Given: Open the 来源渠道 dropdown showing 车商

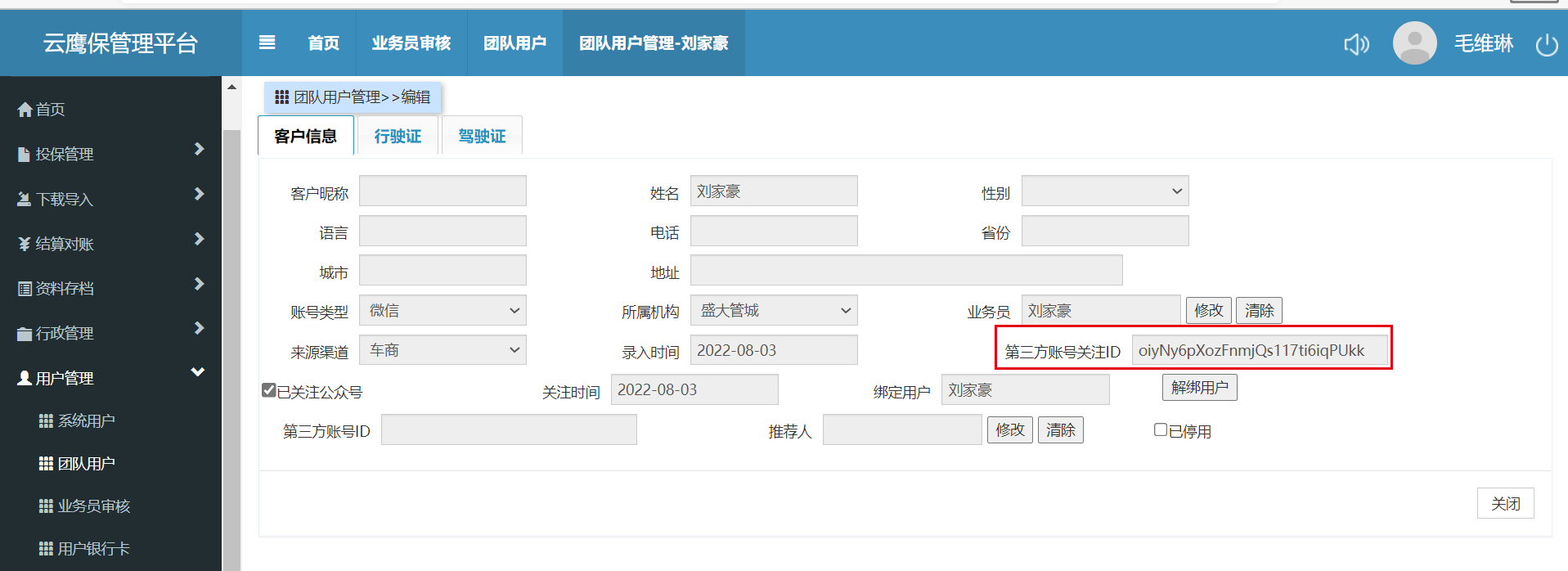Looking at the screenshot, I should click(x=443, y=350).
